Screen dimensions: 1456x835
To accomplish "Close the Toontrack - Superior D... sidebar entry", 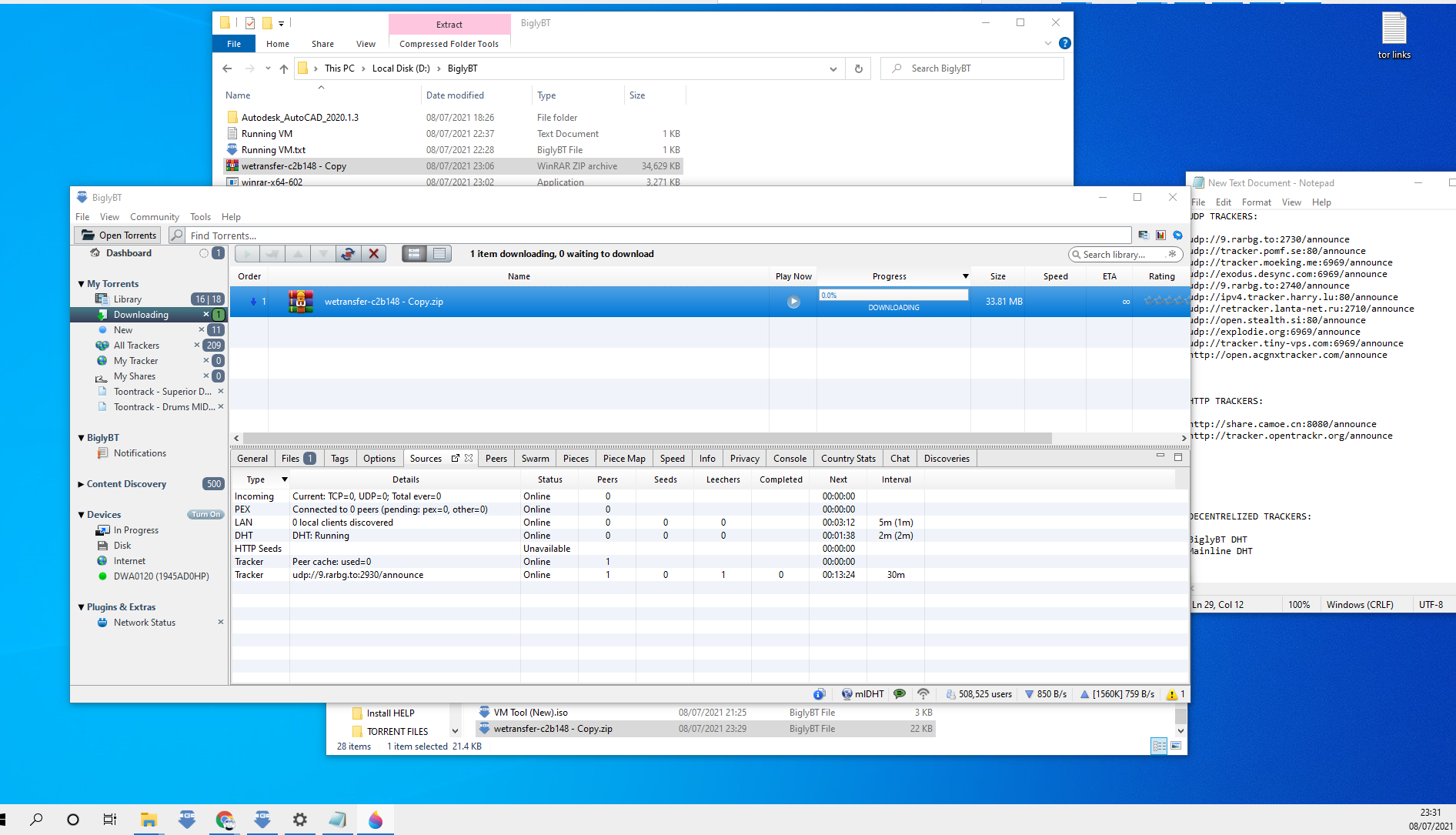I will coord(221,392).
